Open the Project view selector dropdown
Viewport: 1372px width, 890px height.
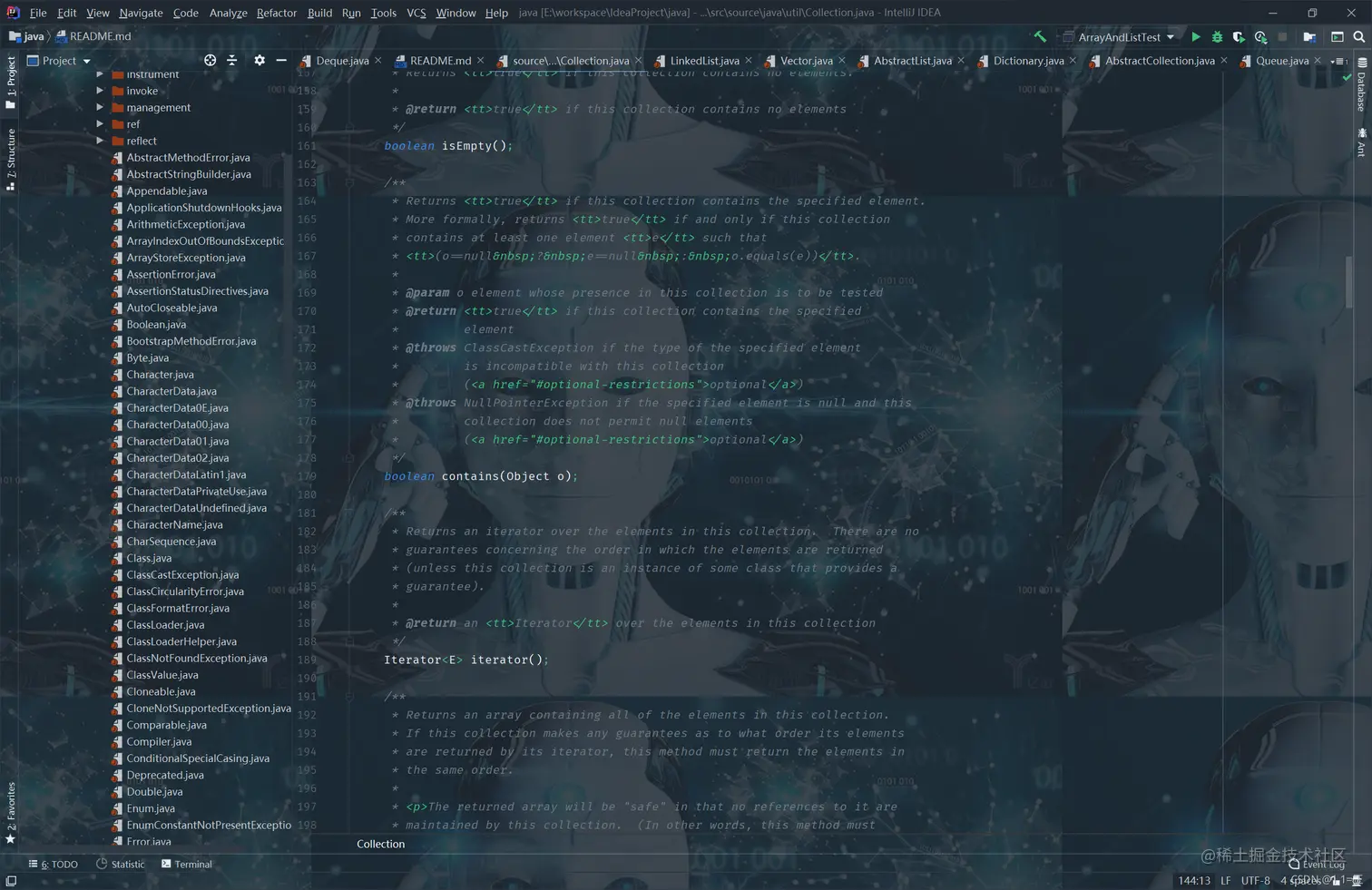click(x=59, y=60)
